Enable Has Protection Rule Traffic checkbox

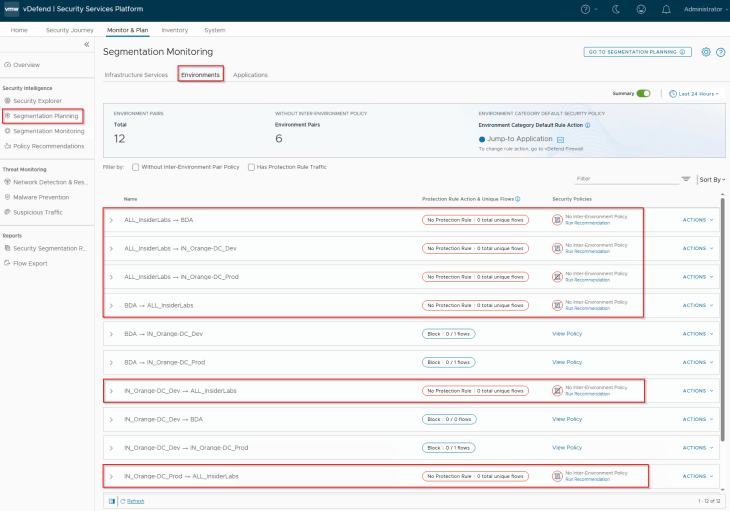coord(252,167)
